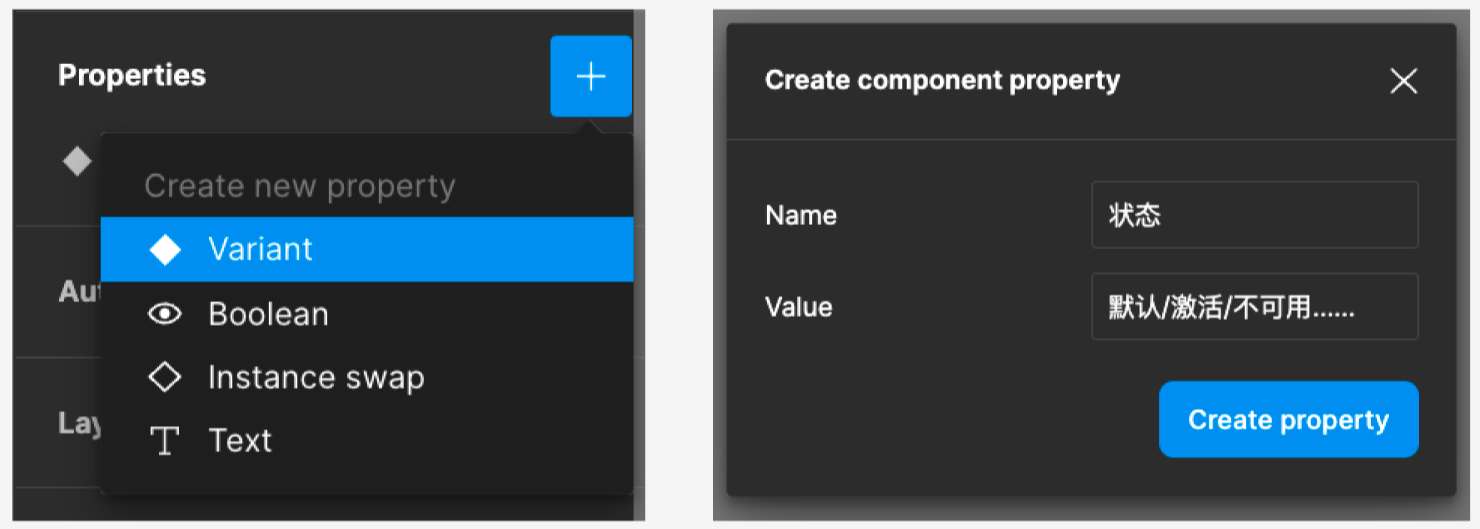Click the Name input field containing 状态
The height and width of the screenshot is (529, 1480).
point(1254,215)
